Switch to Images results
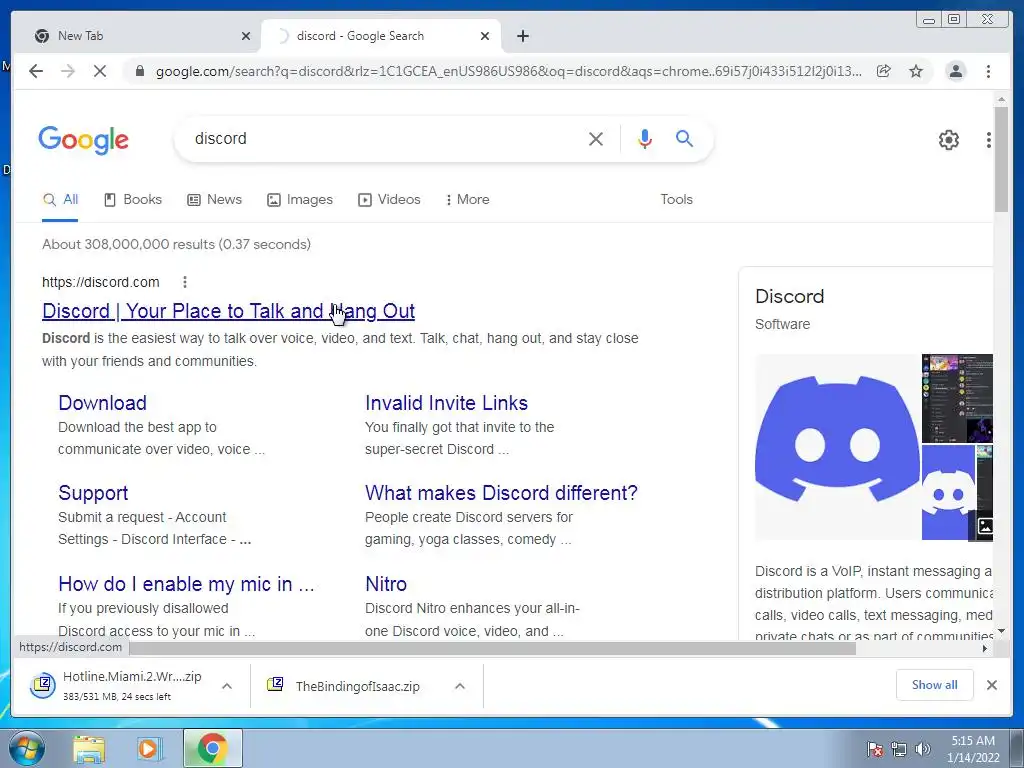The width and height of the screenshot is (1024, 768). coord(300,199)
